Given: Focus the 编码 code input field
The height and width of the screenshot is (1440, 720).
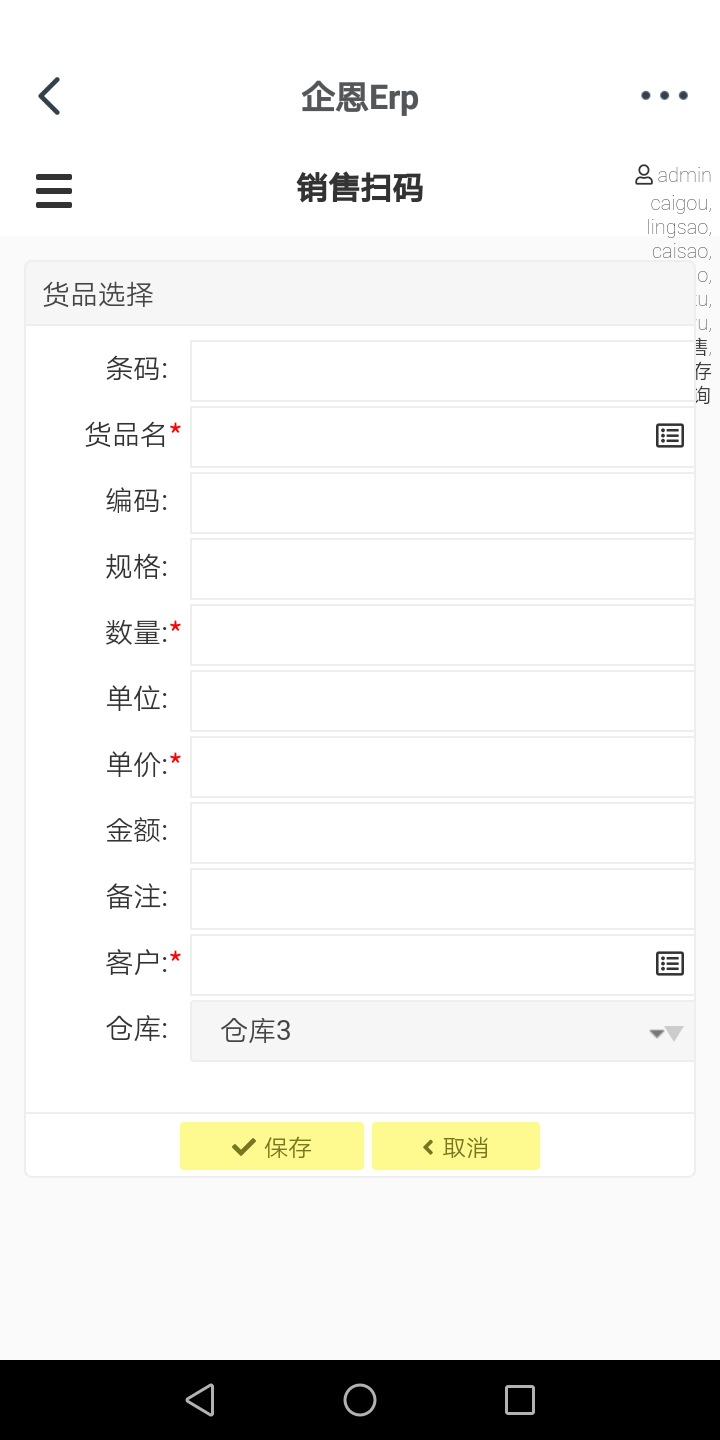Looking at the screenshot, I should (440, 503).
